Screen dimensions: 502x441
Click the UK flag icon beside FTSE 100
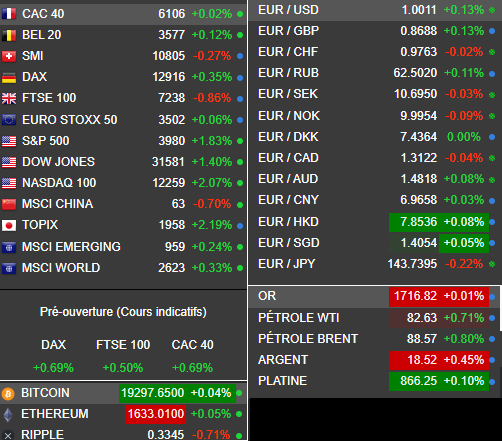9,98
